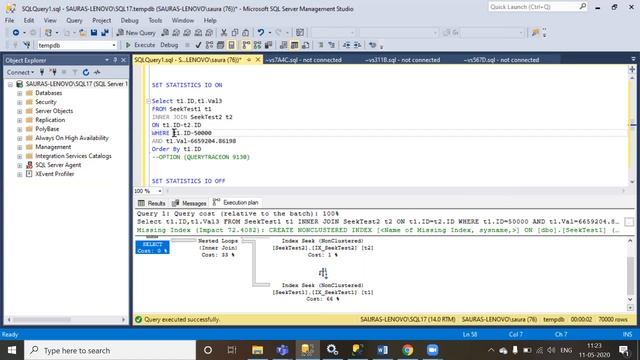Open the Edit menu
This screenshot has height=360, width=640.
(x=29, y=20)
